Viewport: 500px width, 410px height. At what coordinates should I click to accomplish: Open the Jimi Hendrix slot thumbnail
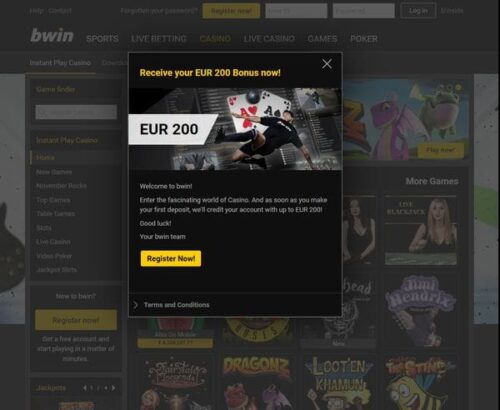pos(421,310)
